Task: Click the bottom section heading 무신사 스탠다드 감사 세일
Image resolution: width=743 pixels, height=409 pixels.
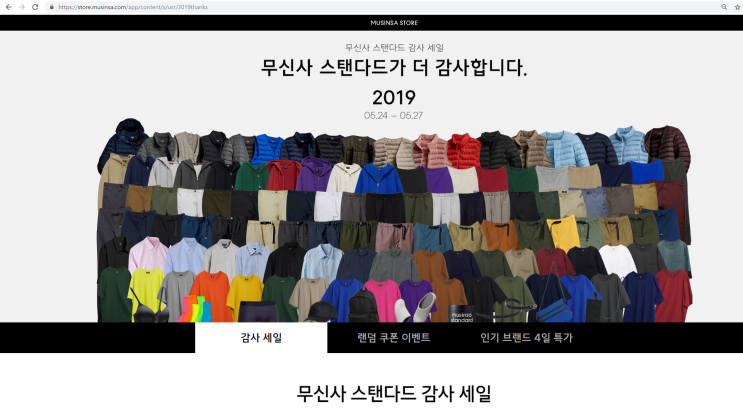Action: coord(394,393)
